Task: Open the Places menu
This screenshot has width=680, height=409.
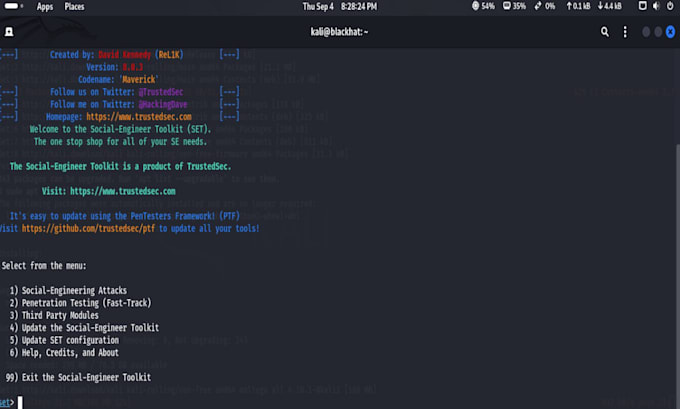Action: point(75,7)
